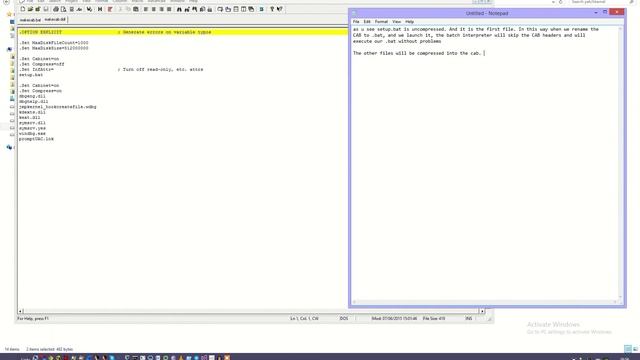The height and width of the screenshot is (360, 640).
Task: Click the editor horizontal scrollbar right arrow
Action: (x=482, y=311)
